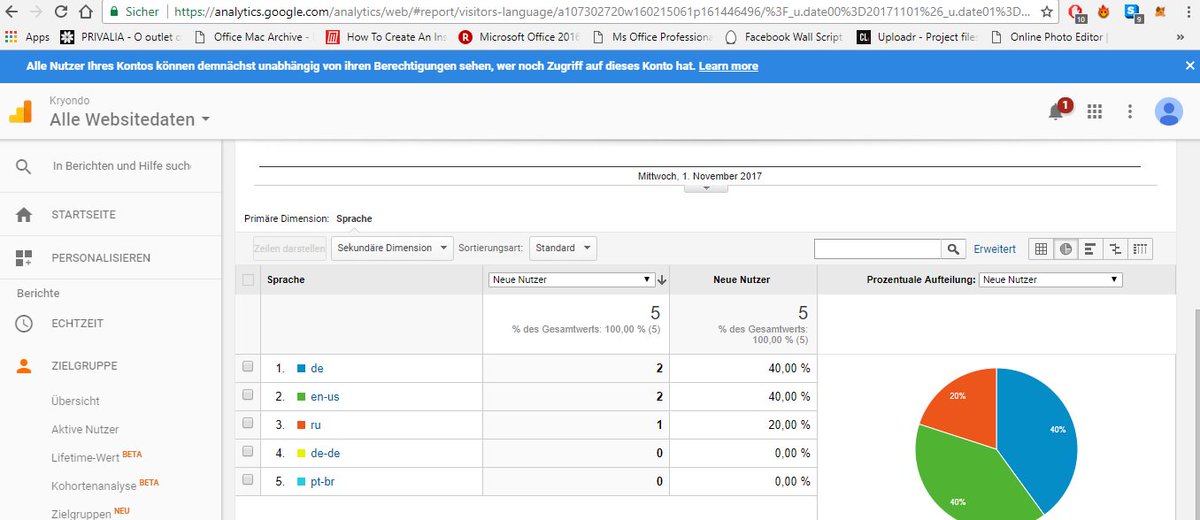Open the Chrome three-dot menu
Image resolution: width=1200 pixels, height=520 pixels.
pyautogui.click(x=1186, y=13)
